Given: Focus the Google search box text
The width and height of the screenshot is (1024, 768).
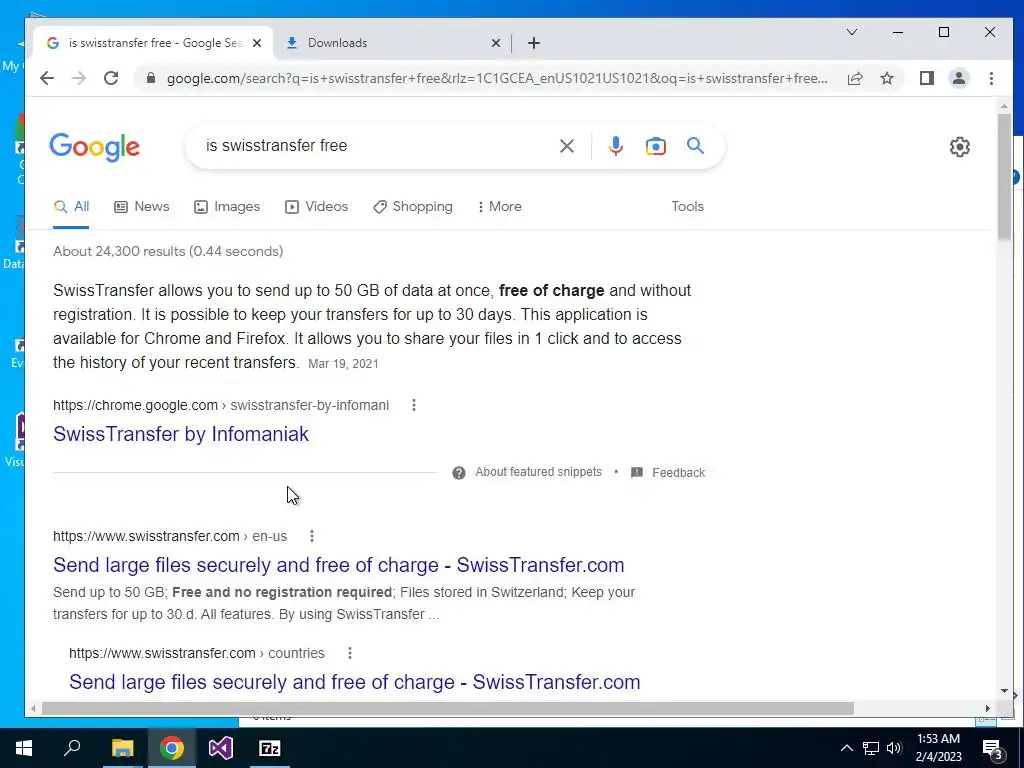Looking at the screenshot, I should (x=276, y=146).
